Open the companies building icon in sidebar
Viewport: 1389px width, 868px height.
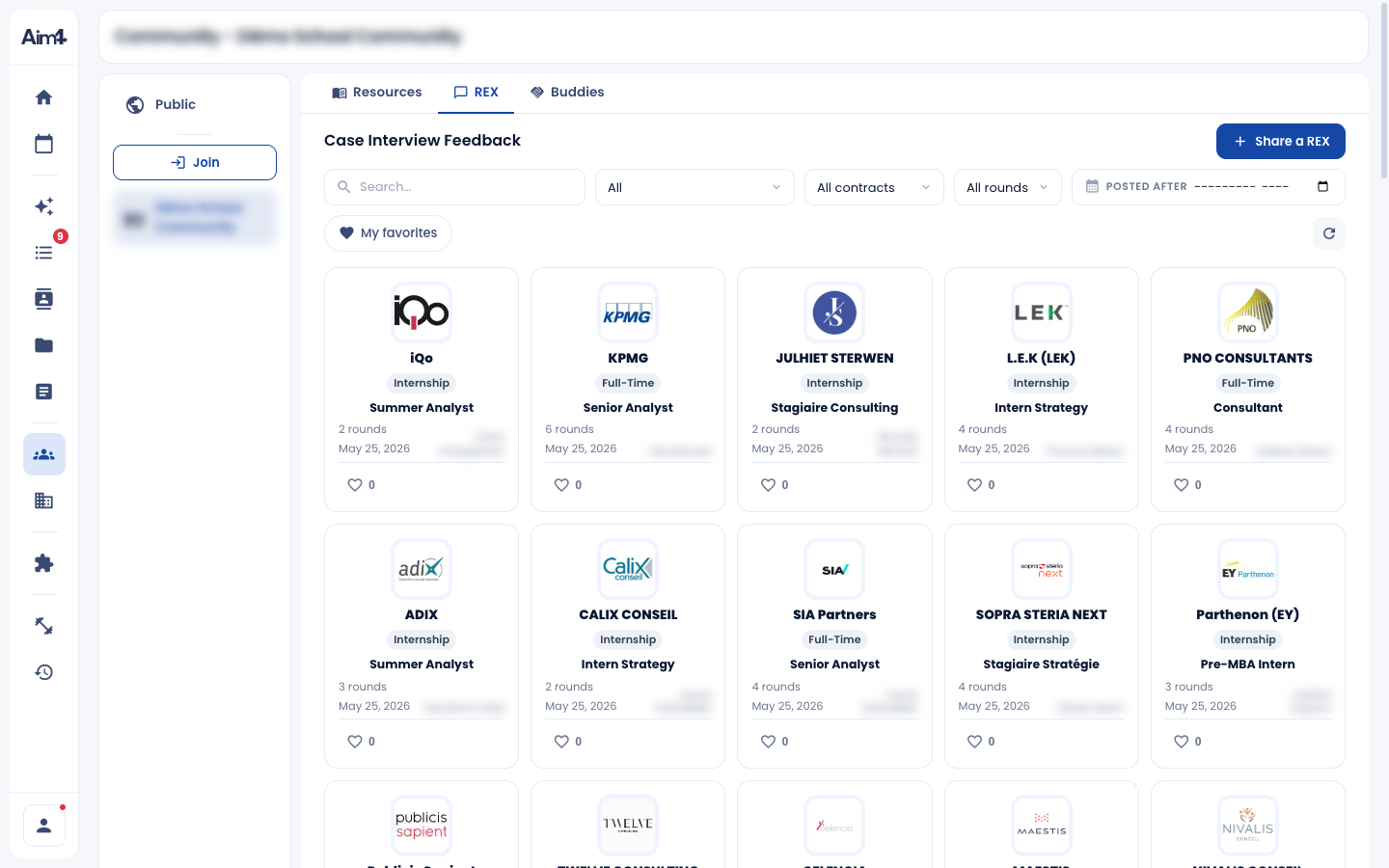point(43,501)
